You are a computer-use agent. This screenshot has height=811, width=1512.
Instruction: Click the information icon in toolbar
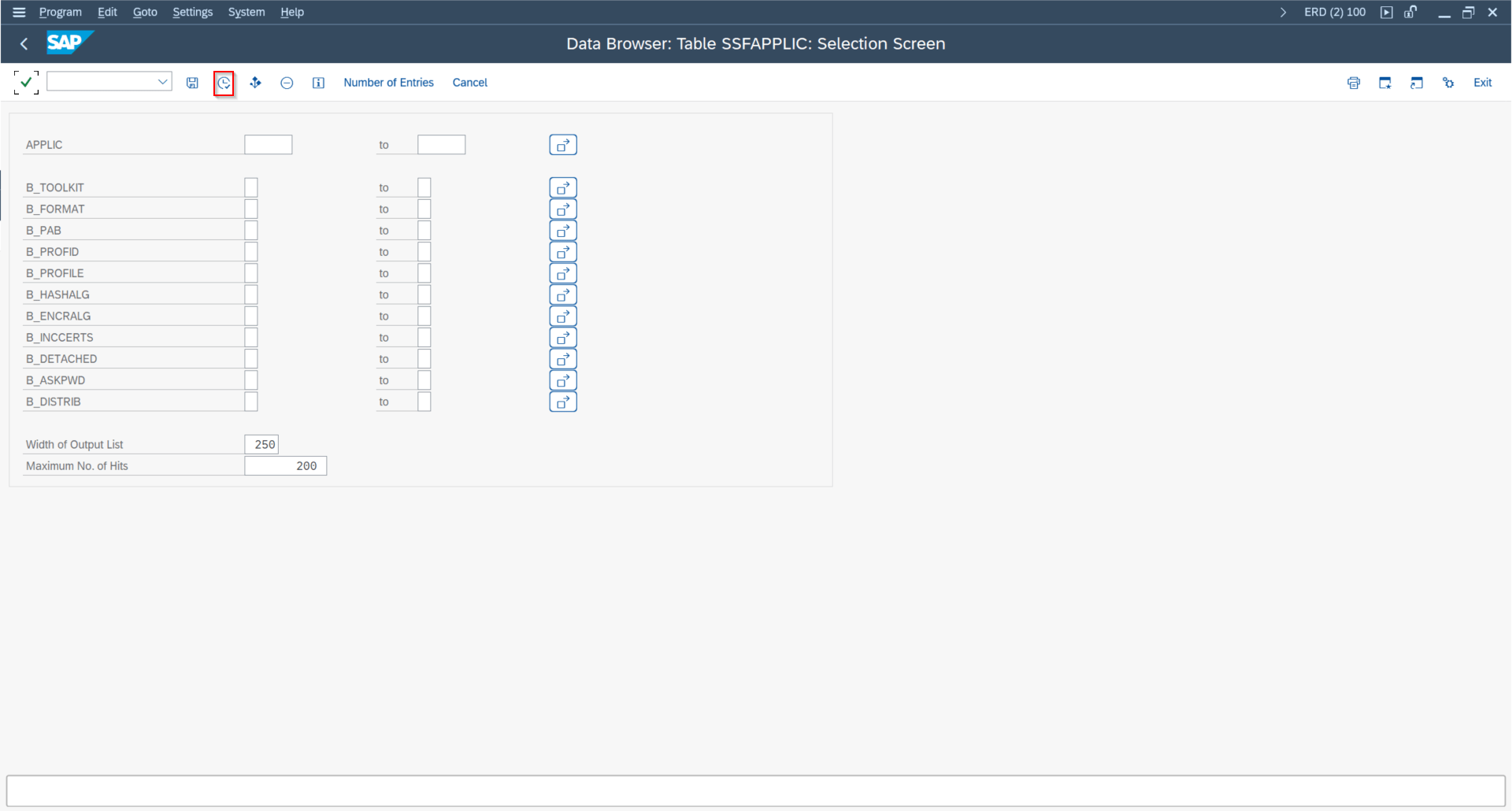pyautogui.click(x=318, y=83)
